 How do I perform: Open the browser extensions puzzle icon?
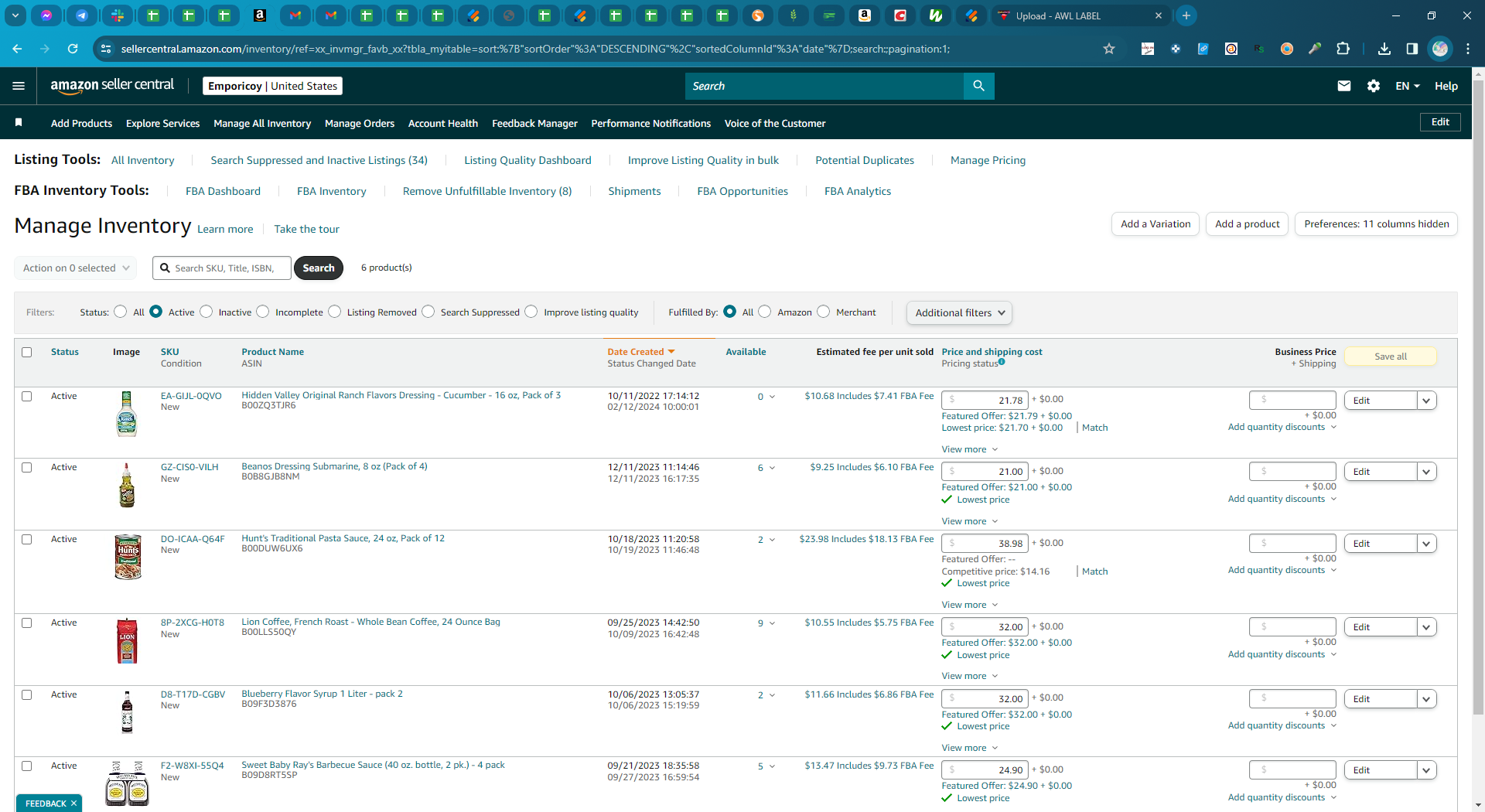point(1343,49)
